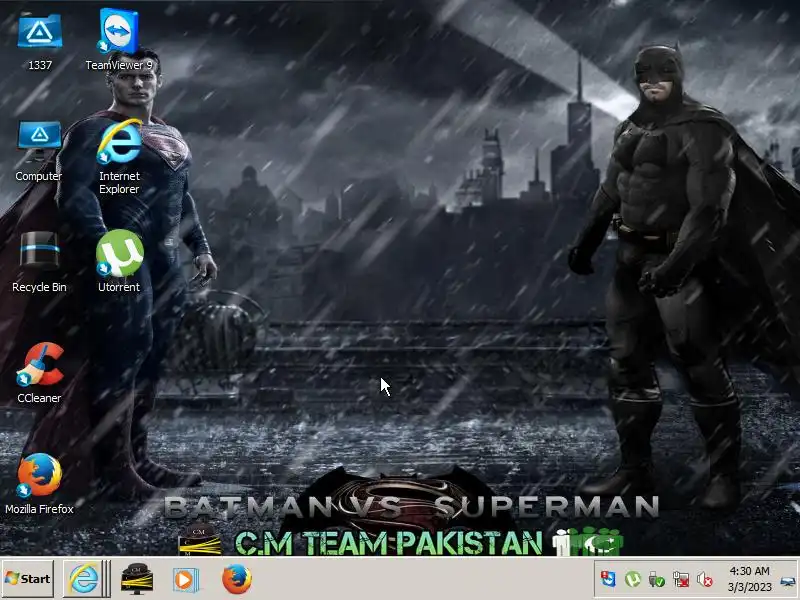Viewport: 800px width, 600px height.
Task: Click the Internet Explorer taskbar icon
Action: pyautogui.click(x=84, y=579)
